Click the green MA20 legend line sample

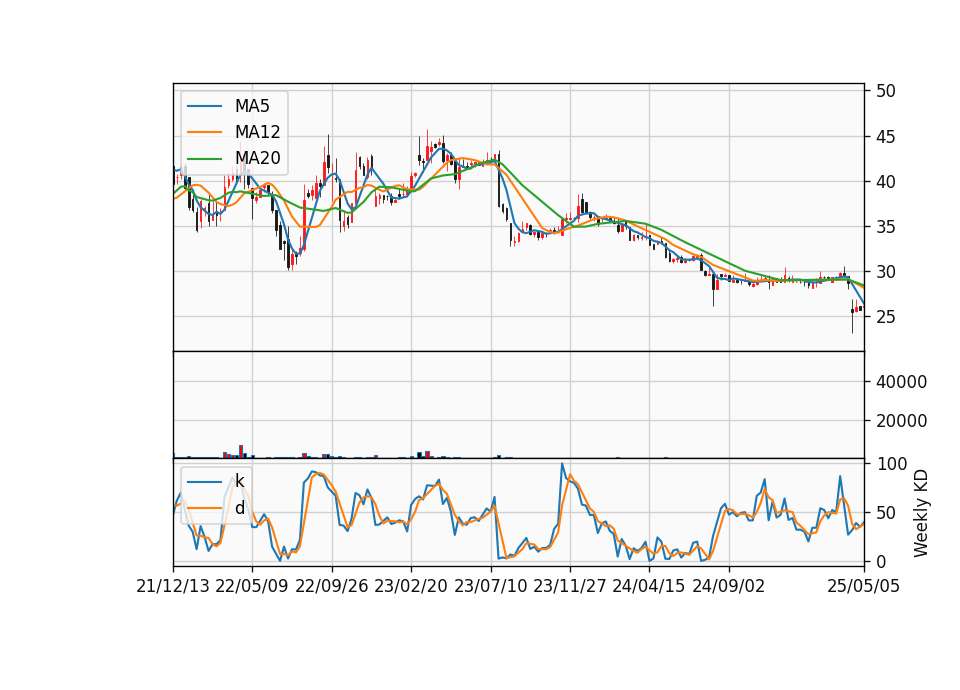tap(204, 159)
